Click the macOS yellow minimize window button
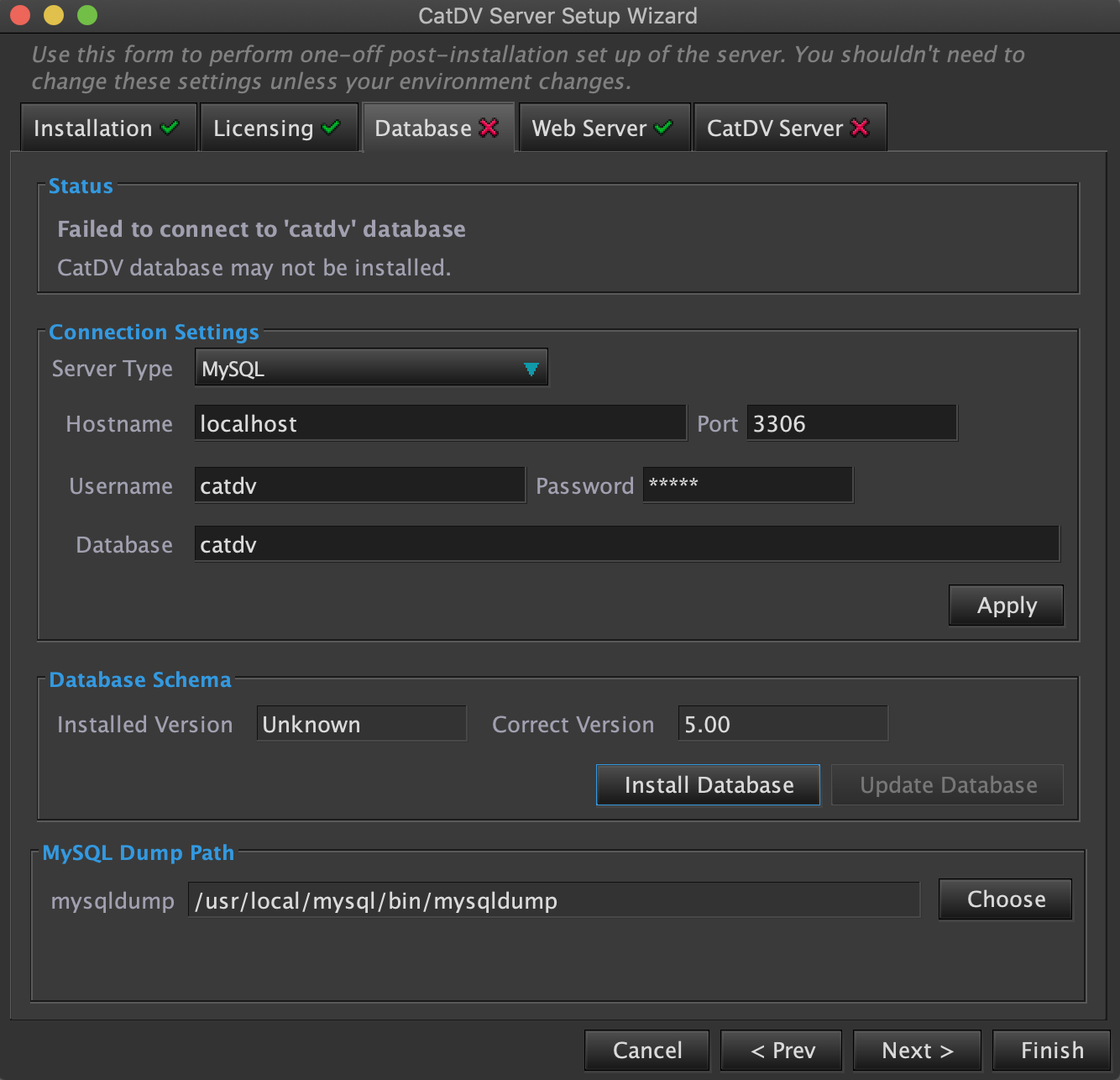The height and width of the screenshot is (1080, 1120). click(x=54, y=15)
